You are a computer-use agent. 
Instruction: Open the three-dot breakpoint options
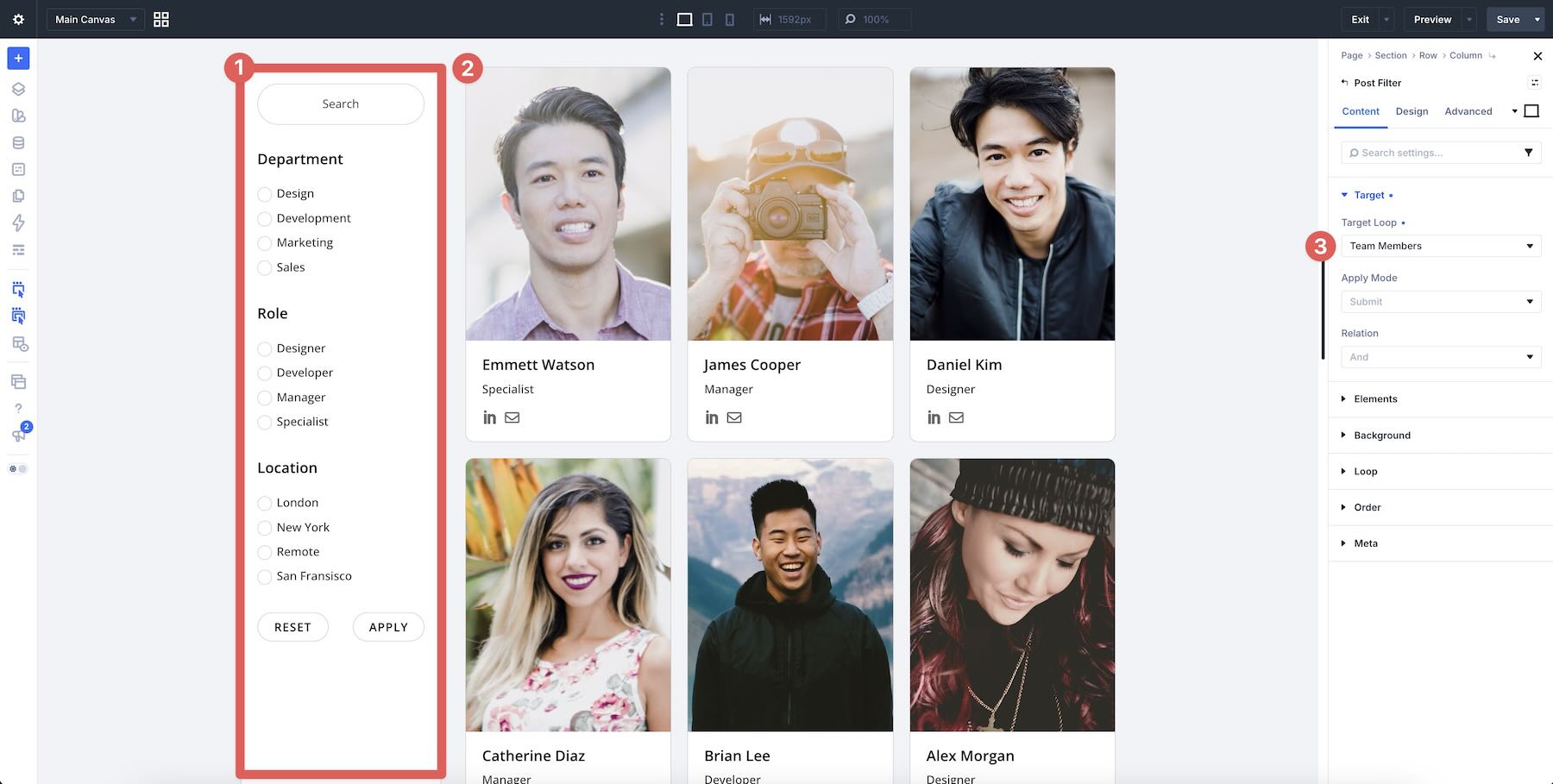tap(662, 19)
